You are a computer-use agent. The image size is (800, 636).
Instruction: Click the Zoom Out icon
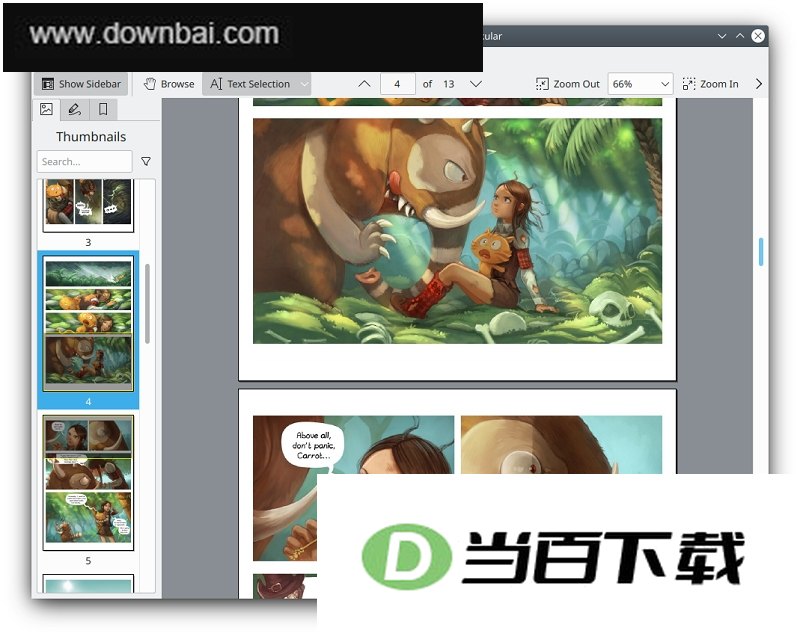tap(542, 84)
